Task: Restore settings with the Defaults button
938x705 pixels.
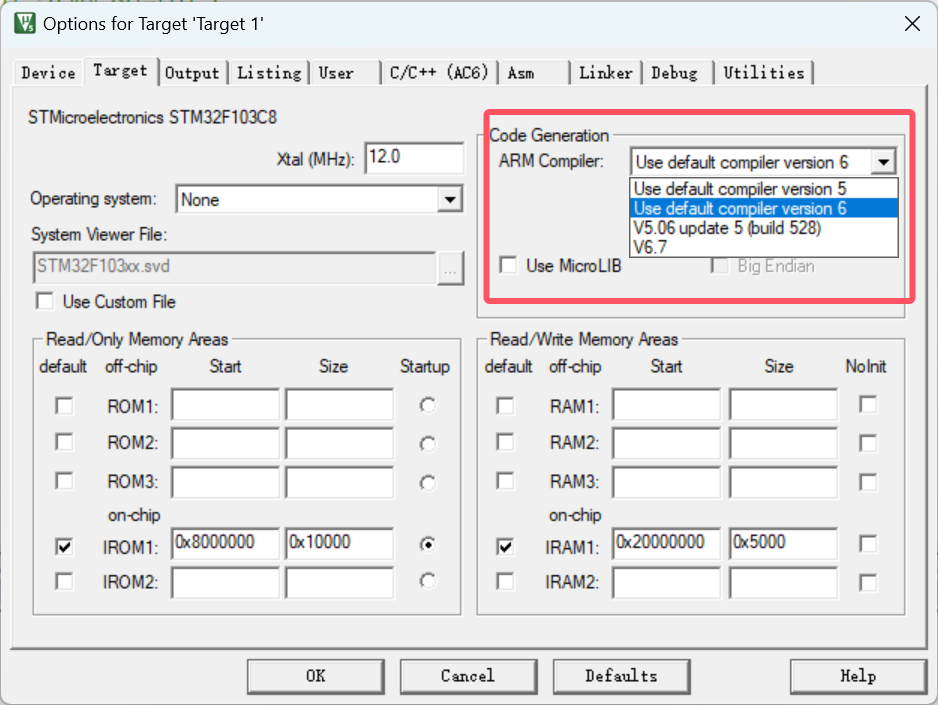Action: pyautogui.click(x=622, y=676)
